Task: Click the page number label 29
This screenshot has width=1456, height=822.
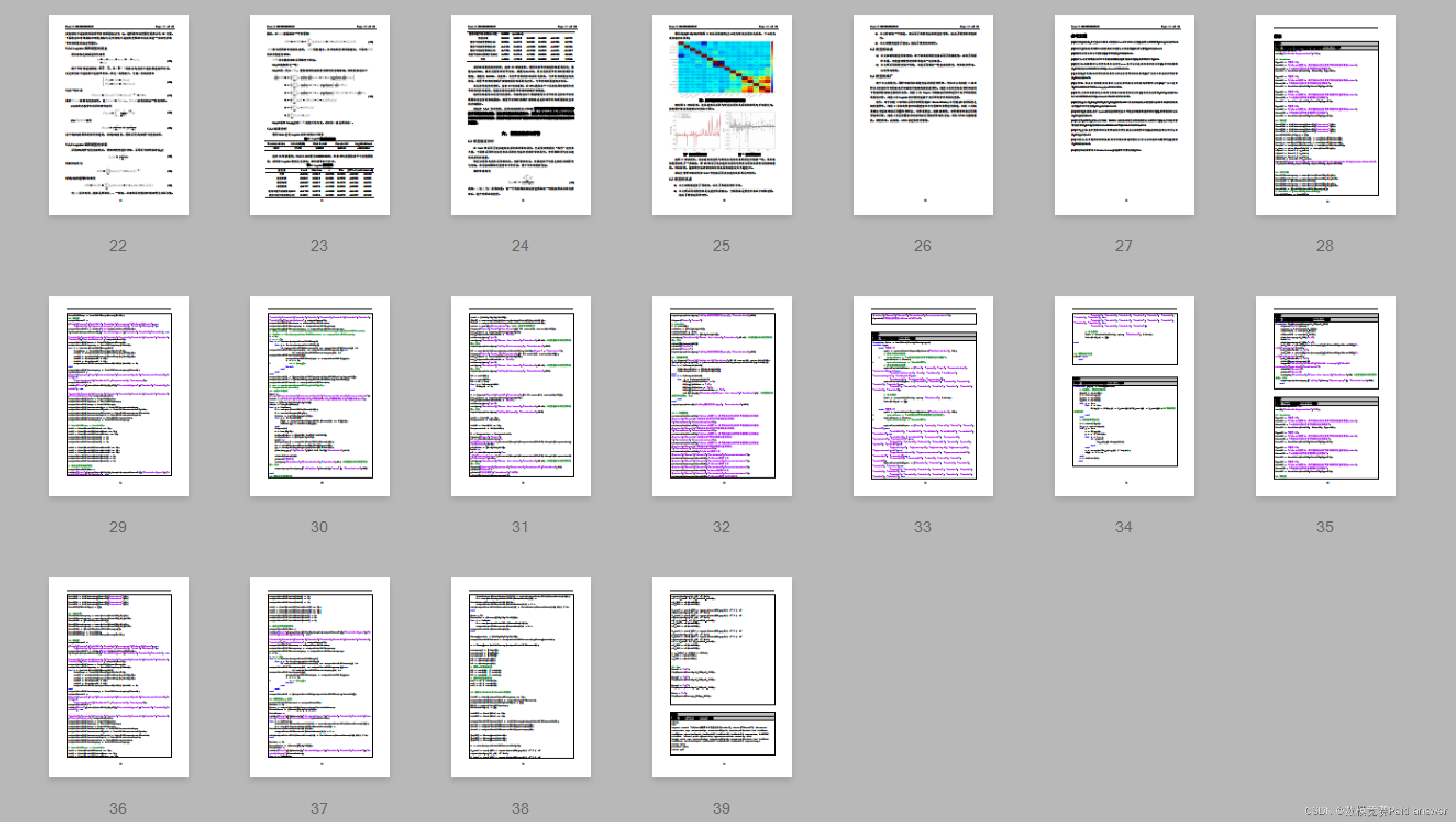Action: pyautogui.click(x=118, y=527)
